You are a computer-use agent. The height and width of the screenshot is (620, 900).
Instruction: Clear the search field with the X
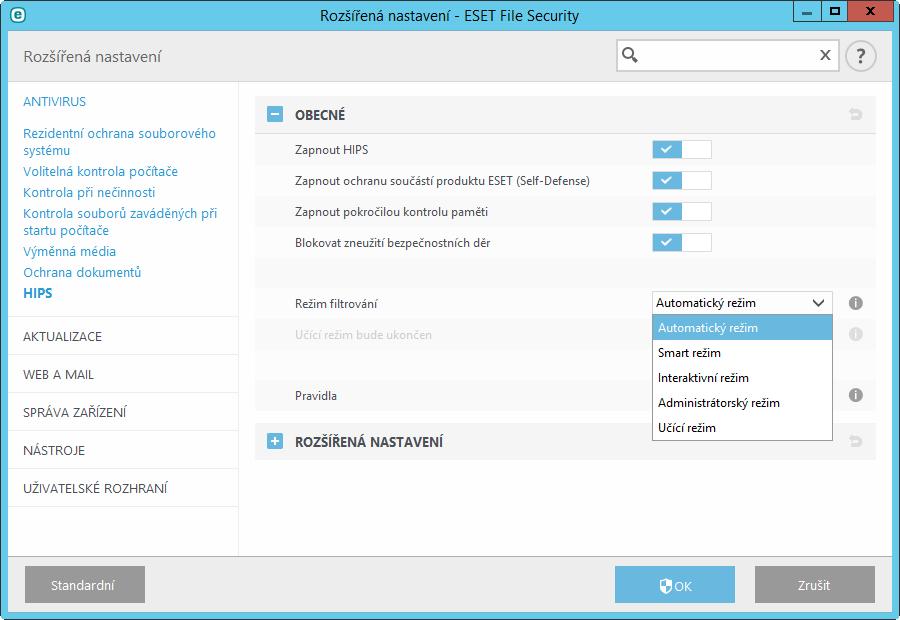point(825,55)
